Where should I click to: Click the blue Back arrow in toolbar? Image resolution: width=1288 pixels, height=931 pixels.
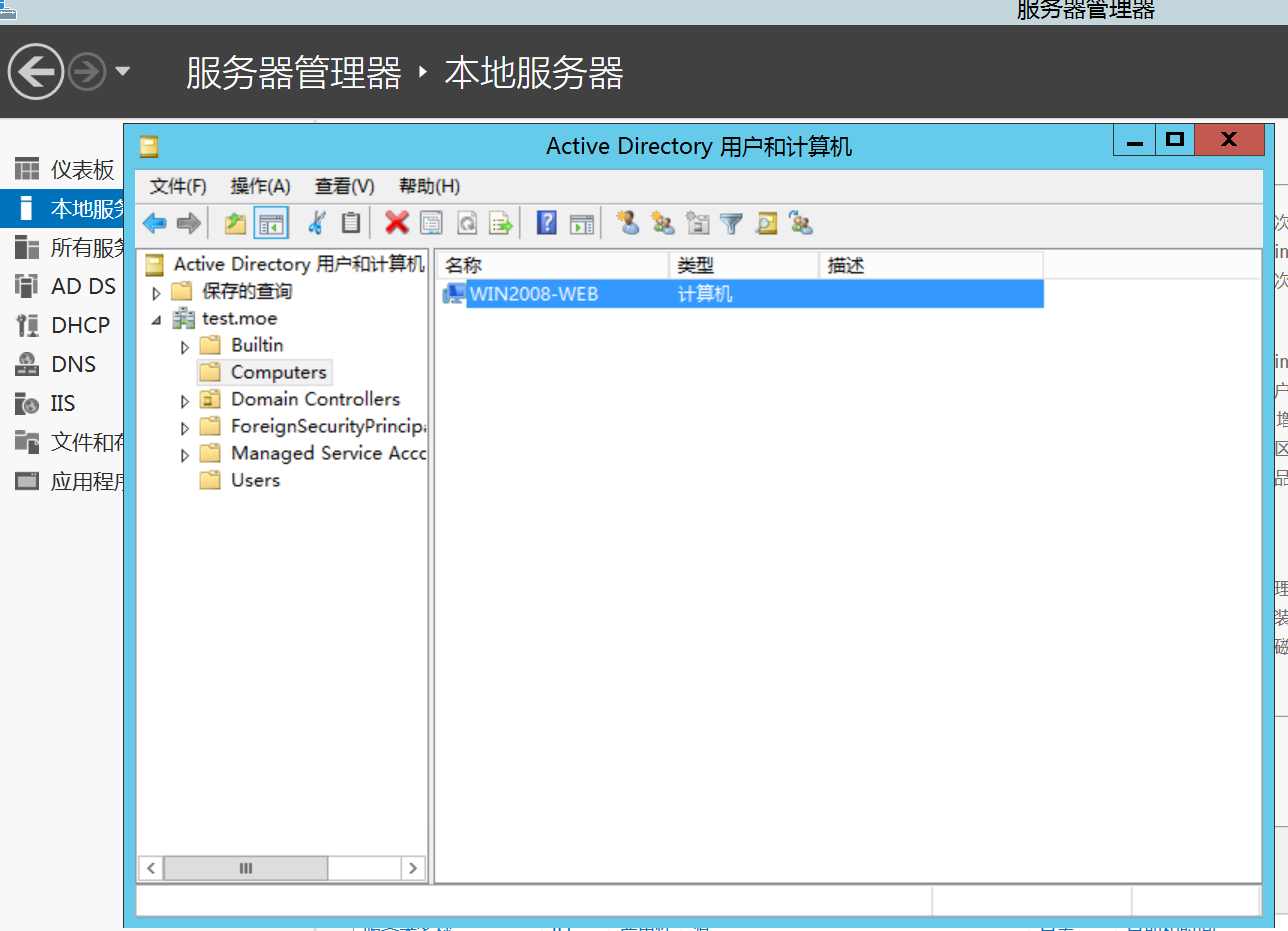[x=154, y=223]
